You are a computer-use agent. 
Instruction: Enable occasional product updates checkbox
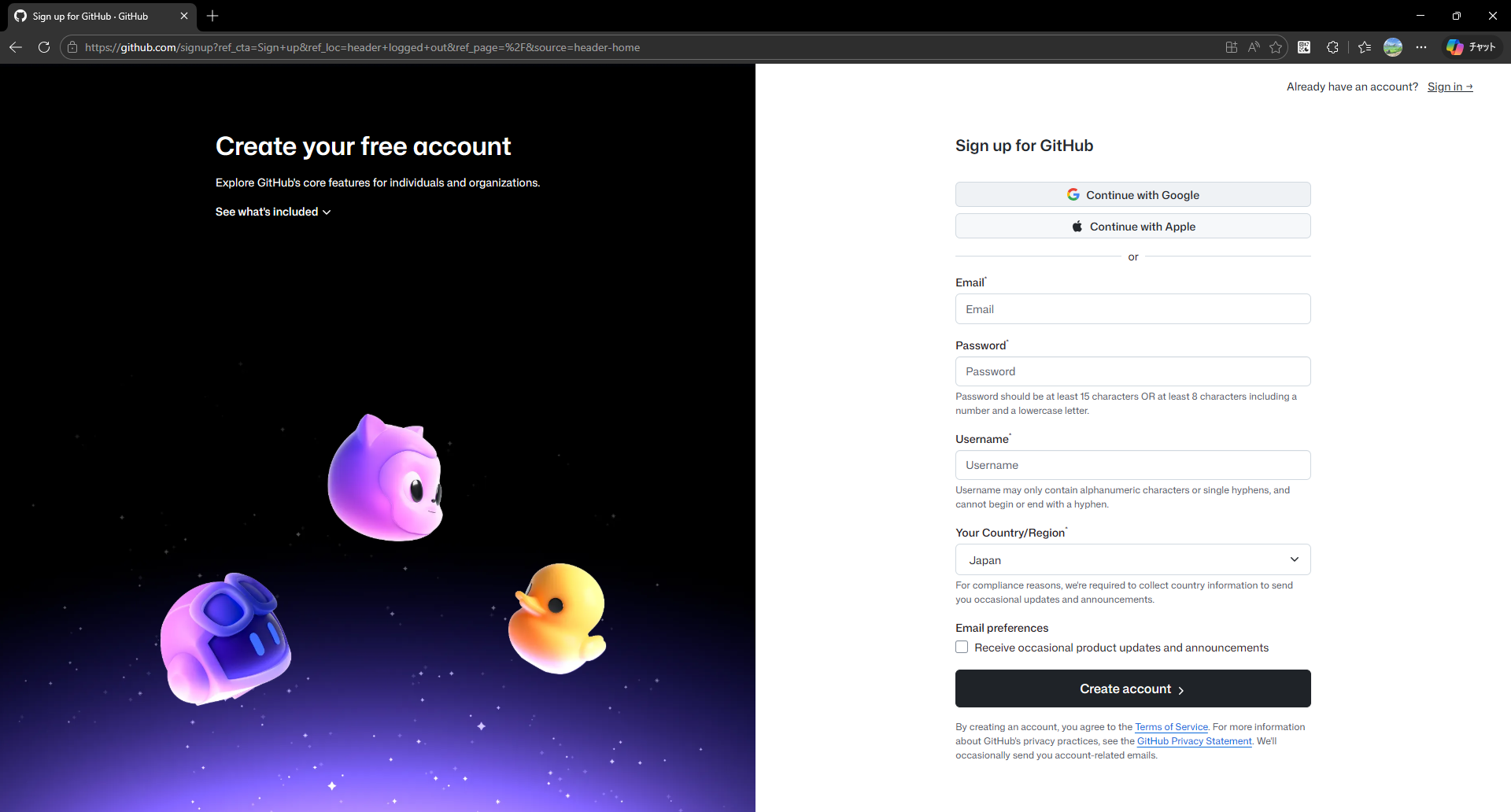961,647
